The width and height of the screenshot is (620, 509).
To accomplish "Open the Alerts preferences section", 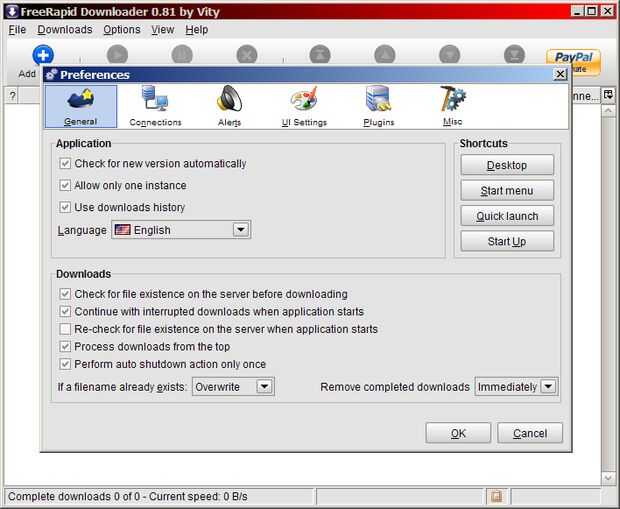I will point(229,106).
